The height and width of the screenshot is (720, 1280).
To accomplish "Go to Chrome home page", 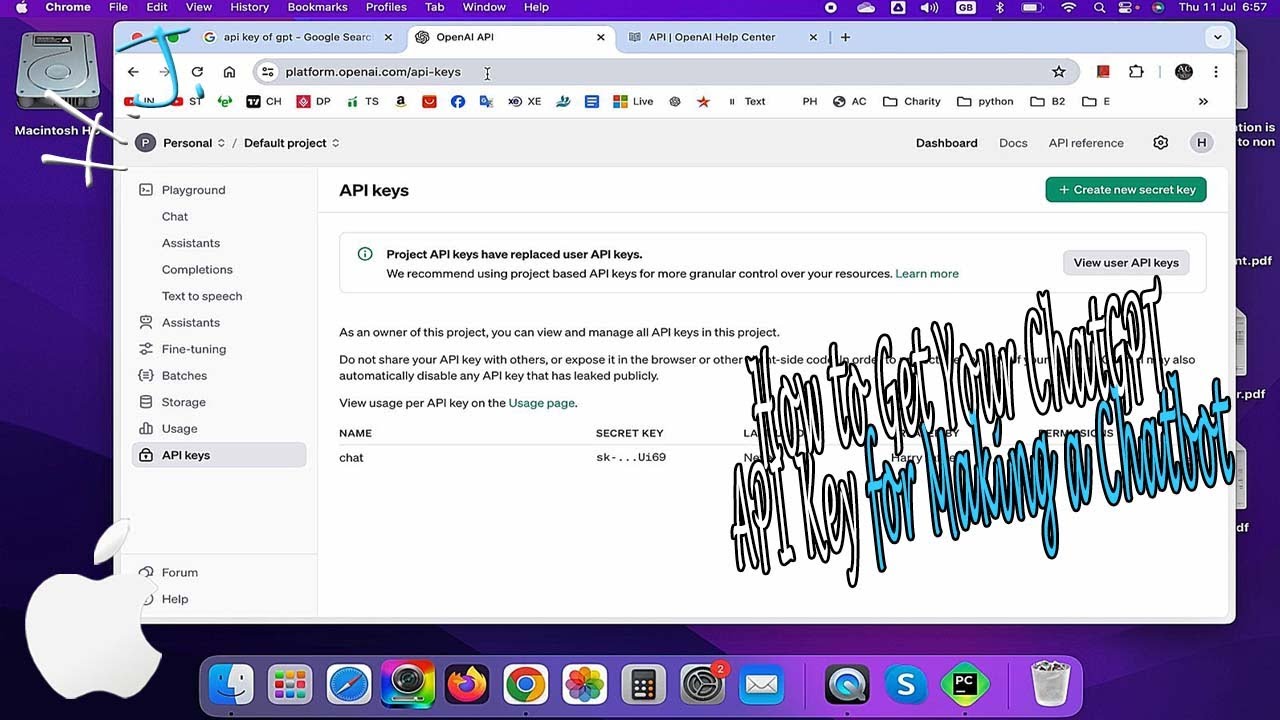I will 229,72.
